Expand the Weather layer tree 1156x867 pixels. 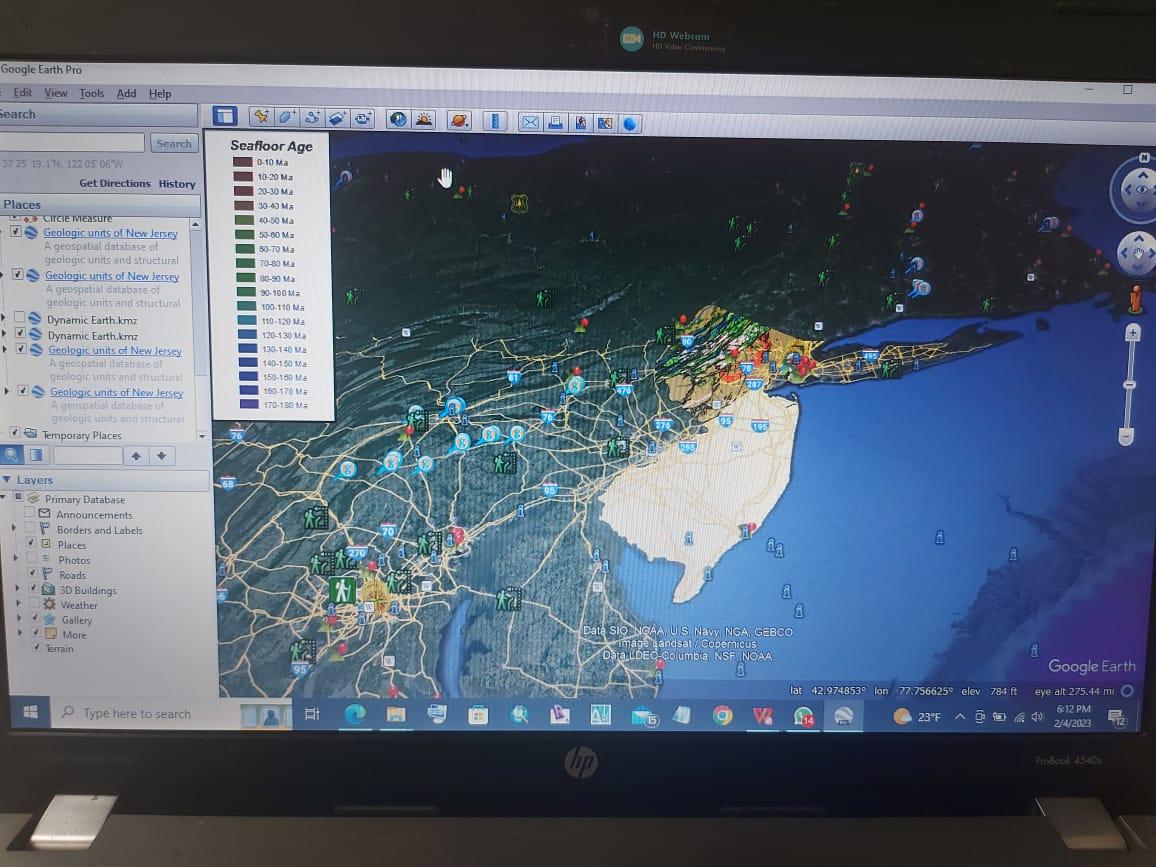pos(18,603)
